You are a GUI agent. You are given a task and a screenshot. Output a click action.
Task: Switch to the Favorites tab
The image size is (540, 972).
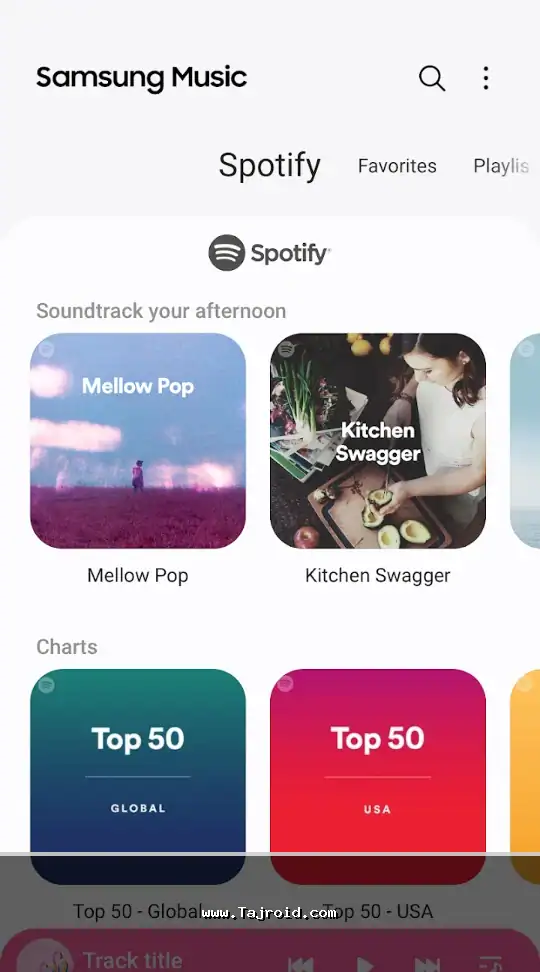[x=397, y=166]
